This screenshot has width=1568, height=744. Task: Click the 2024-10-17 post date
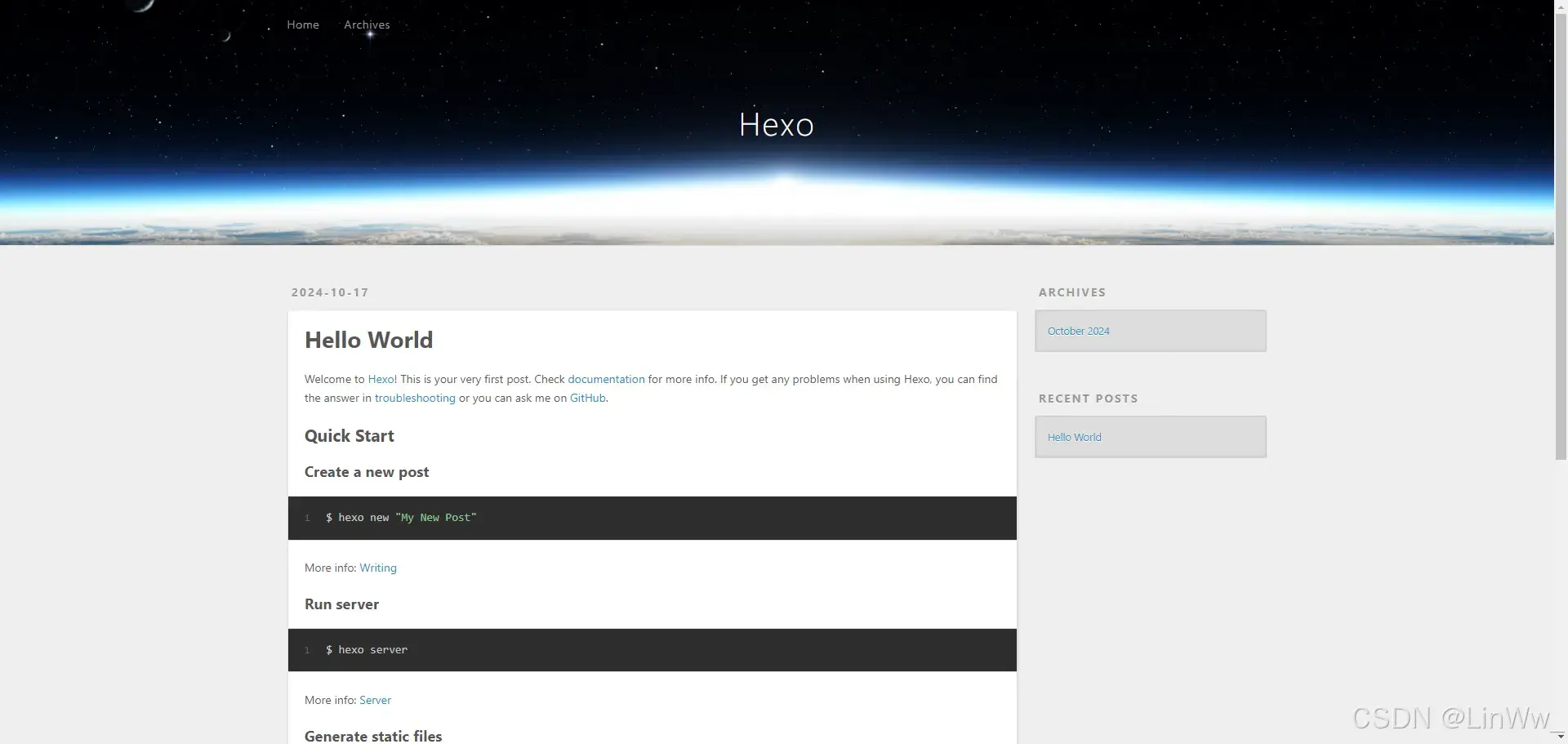pos(329,292)
